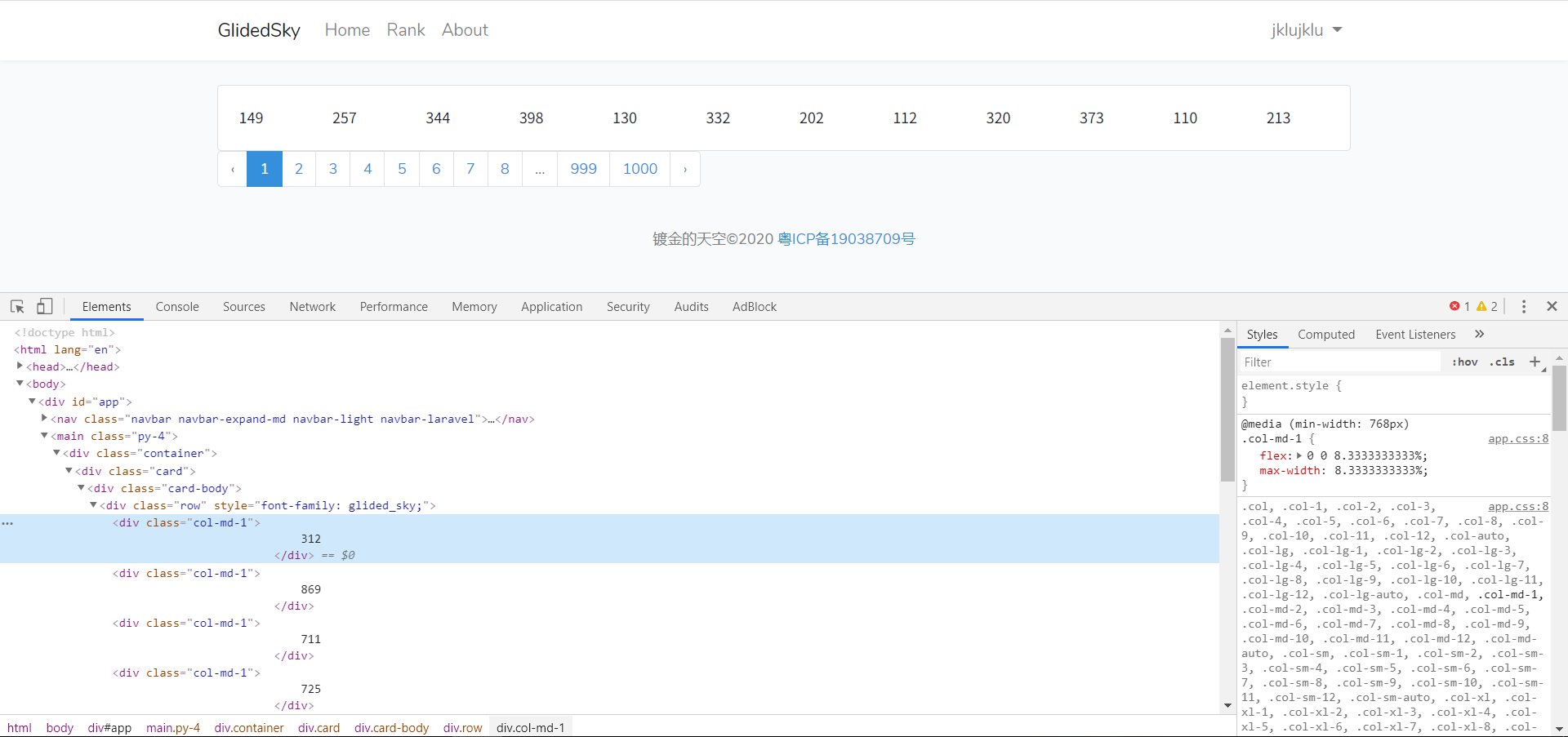Image resolution: width=1568 pixels, height=737 pixels.
Task: Expand the flex shorthand property triangle
Action: (x=1299, y=455)
